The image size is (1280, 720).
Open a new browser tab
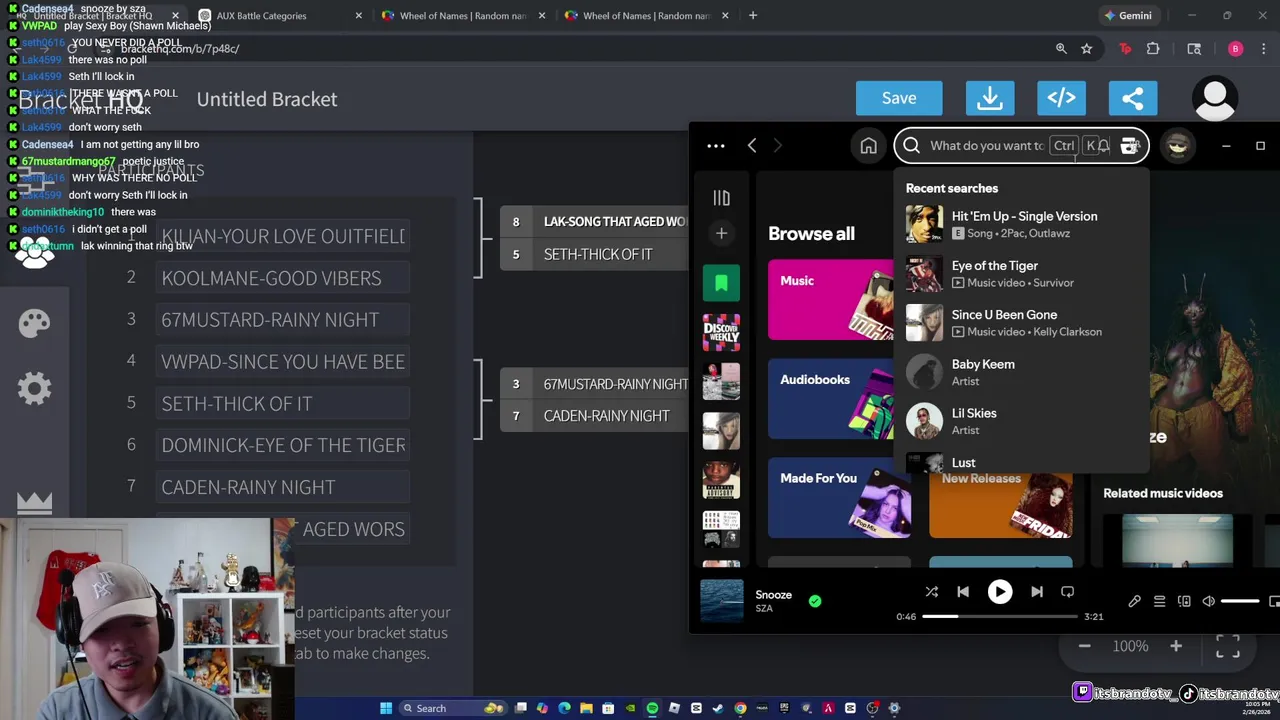[x=753, y=16]
